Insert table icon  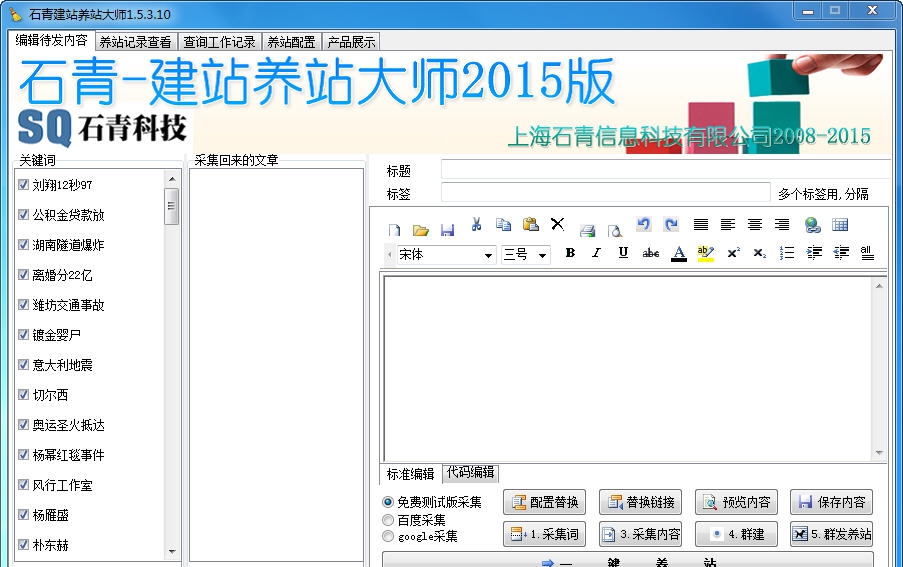click(x=840, y=224)
